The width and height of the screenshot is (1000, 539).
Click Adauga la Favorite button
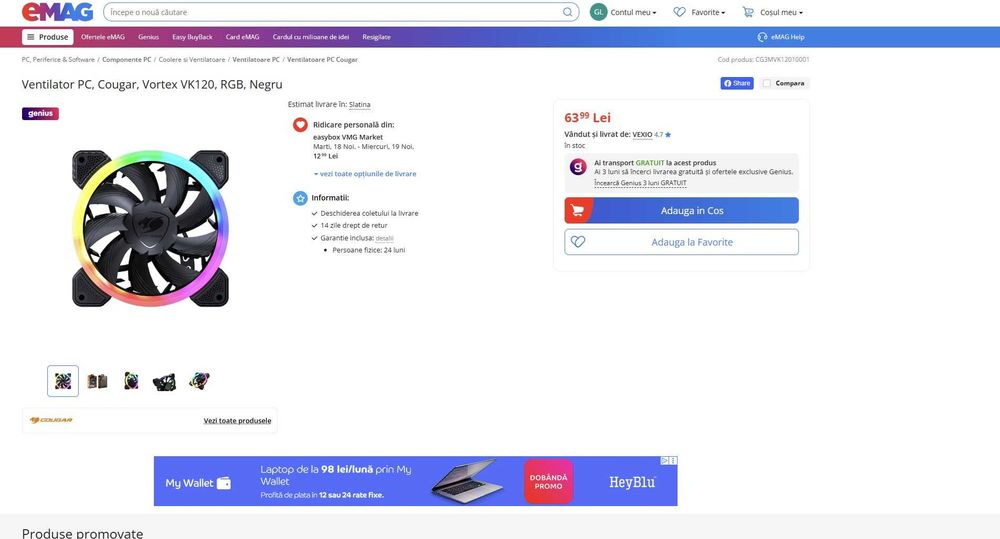tap(681, 242)
